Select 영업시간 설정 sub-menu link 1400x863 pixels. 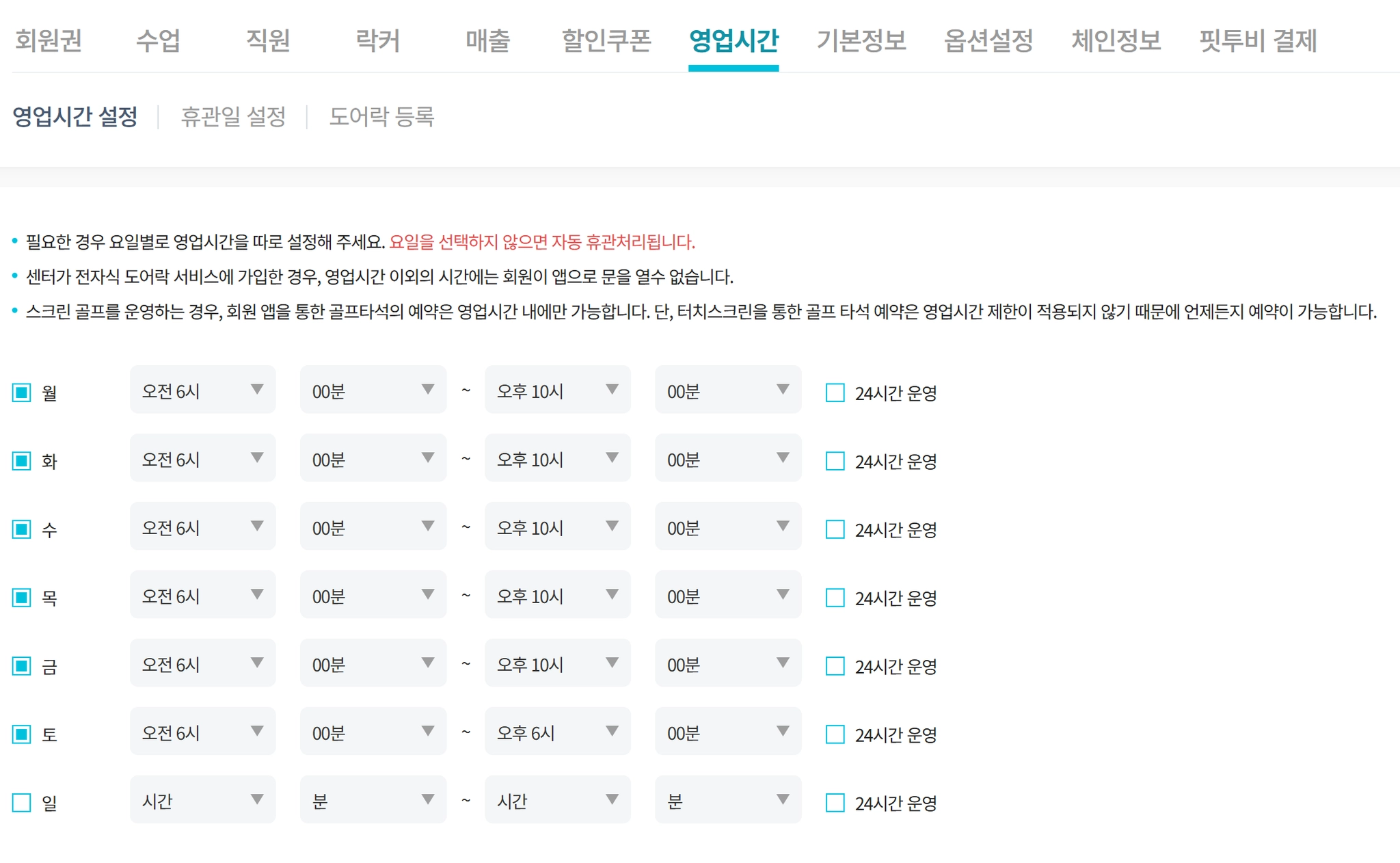tap(75, 116)
